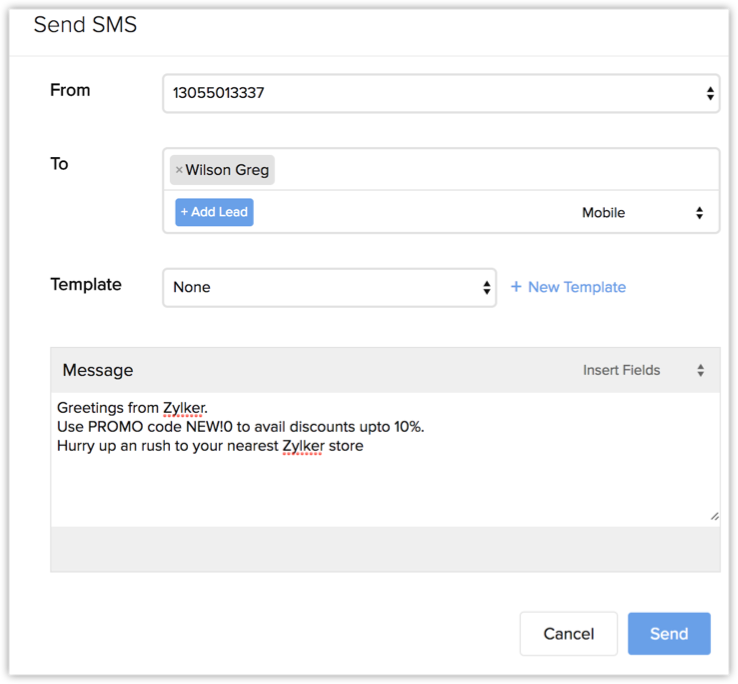Viewport: 738px width, 684px height.
Task: Create a New Template via link
Action: point(576,287)
